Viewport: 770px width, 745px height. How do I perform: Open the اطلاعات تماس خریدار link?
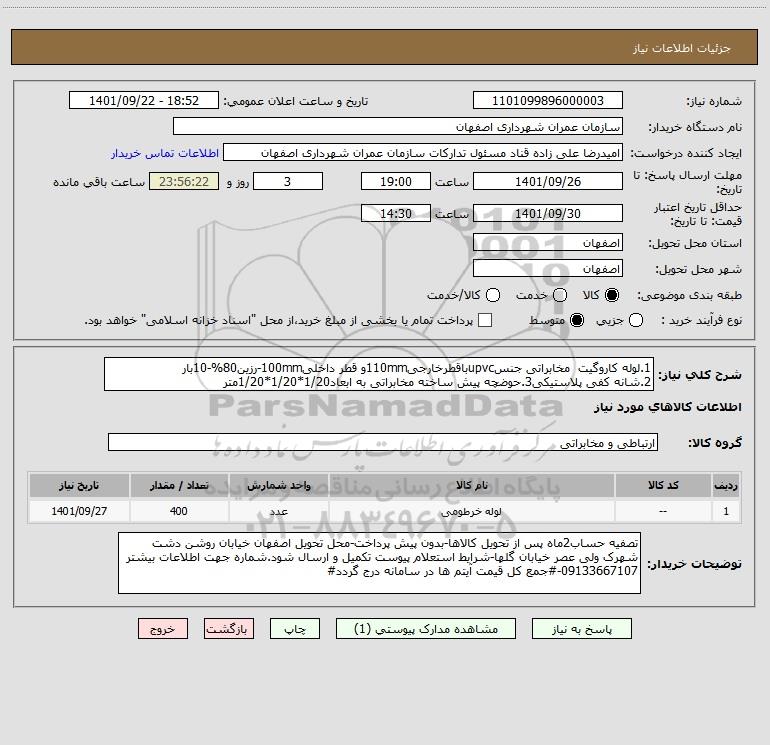(165, 153)
